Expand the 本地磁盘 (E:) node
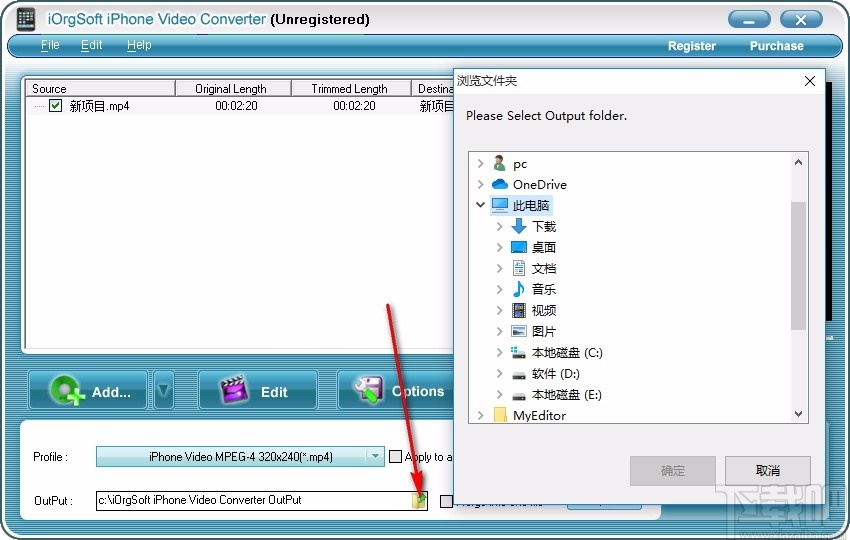Viewport: 850px width, 540px height. coord(499,395)
